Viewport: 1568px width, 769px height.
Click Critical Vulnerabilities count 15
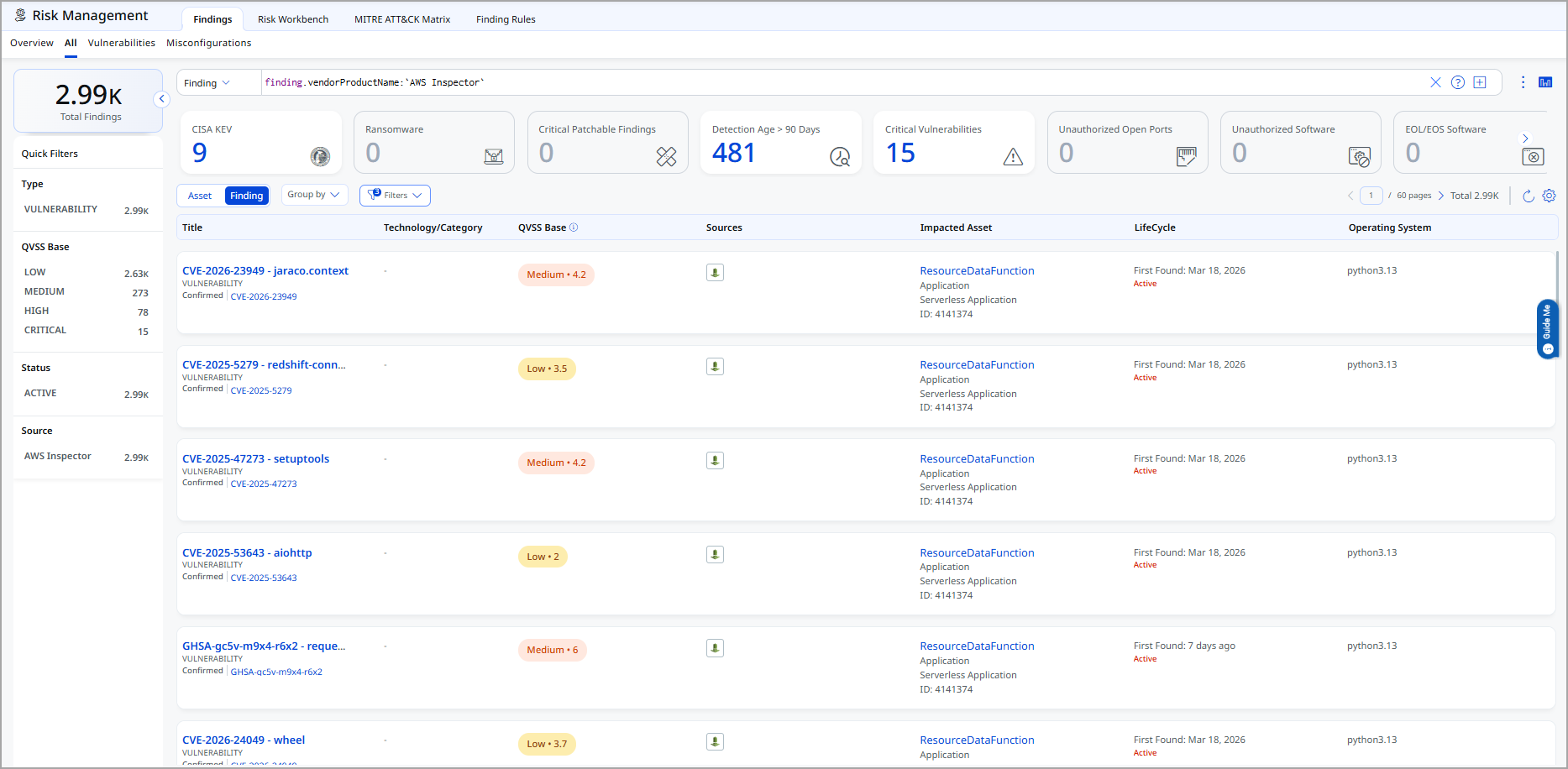[x=900, y=153]
